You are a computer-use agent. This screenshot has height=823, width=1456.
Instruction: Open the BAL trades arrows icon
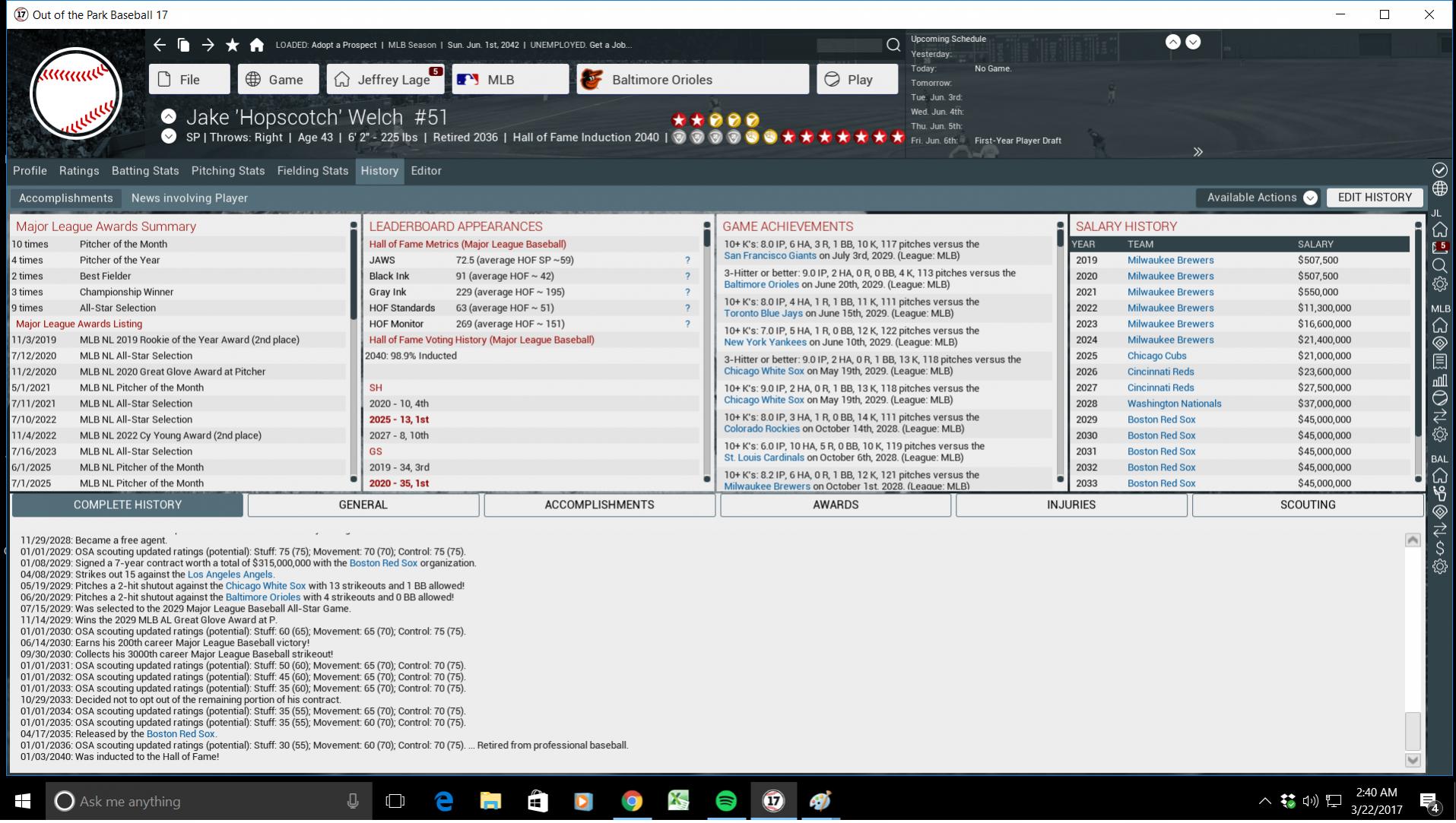[x=1440, y=530]
